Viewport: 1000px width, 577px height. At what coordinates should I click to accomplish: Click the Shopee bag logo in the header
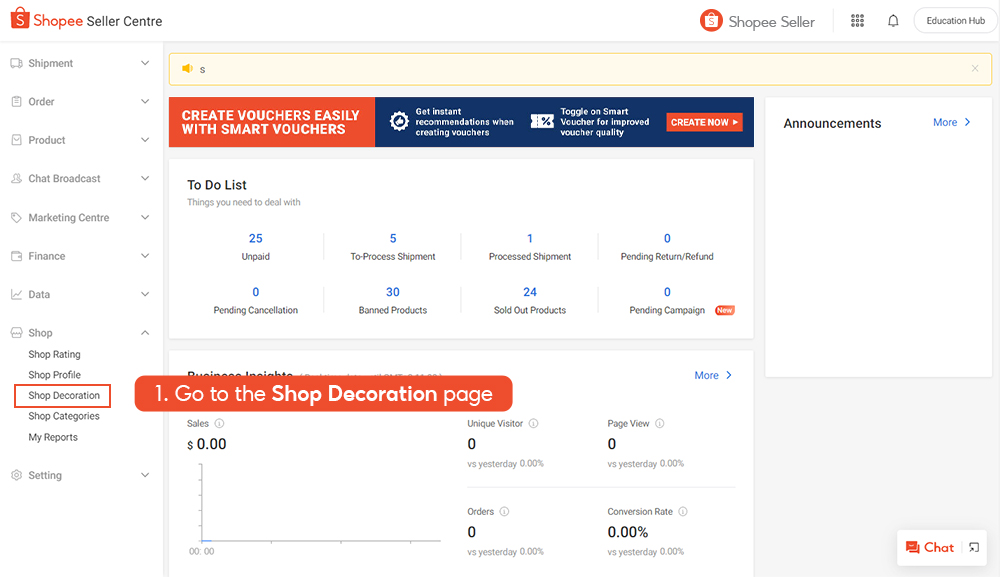click(x=20, y=18)
